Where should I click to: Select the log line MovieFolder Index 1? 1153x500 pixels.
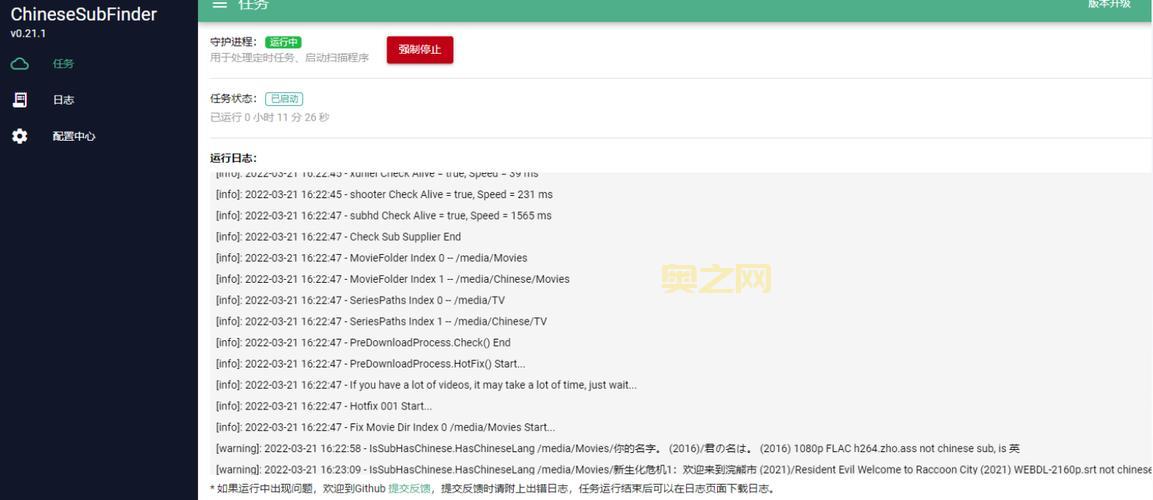click(x=393, y=279)
